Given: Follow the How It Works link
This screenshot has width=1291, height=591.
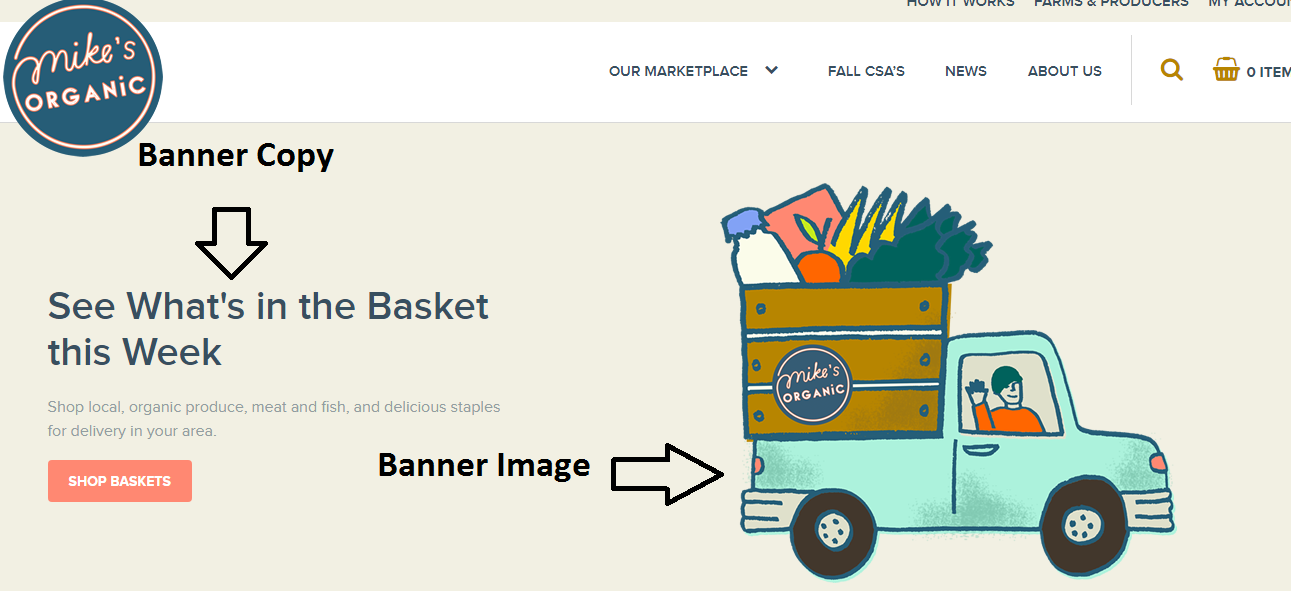Looking at the screenshot, I should click(960, 4).
